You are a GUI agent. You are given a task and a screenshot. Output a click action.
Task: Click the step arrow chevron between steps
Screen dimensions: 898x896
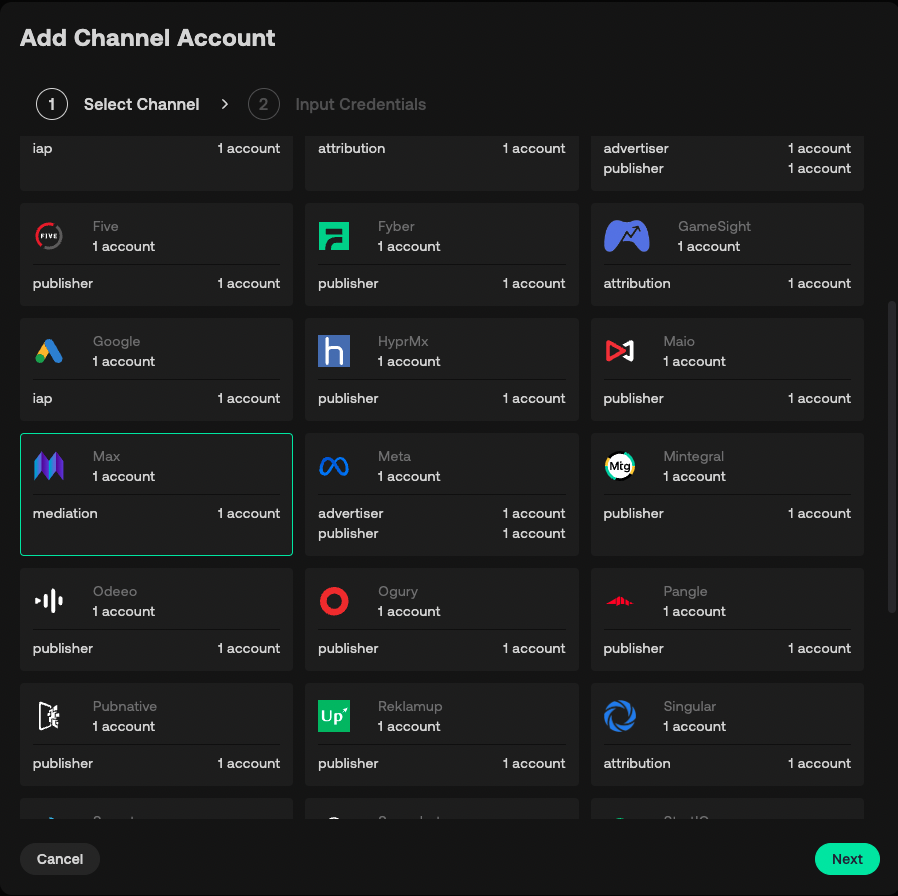[x=224, y=104]
